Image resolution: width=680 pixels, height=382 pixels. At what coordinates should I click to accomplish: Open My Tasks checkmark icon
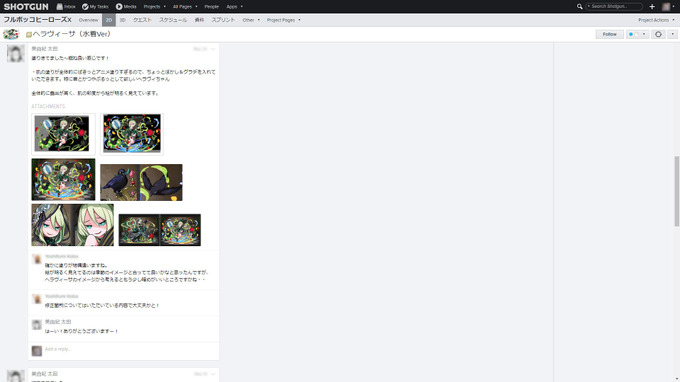(x=85, y=7)
